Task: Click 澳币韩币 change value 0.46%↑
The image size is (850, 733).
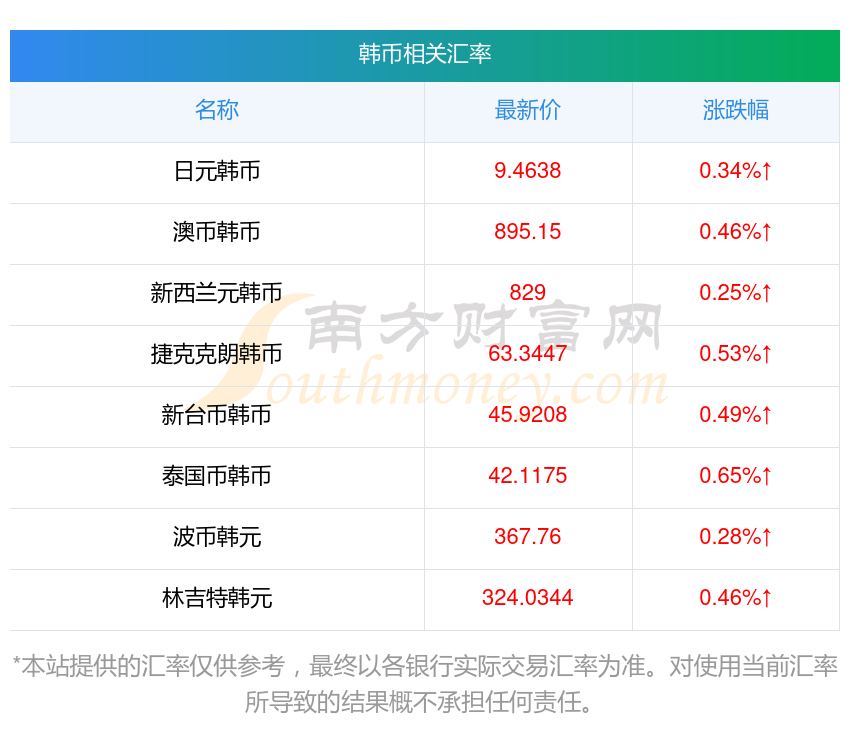Action: (735, 232)
